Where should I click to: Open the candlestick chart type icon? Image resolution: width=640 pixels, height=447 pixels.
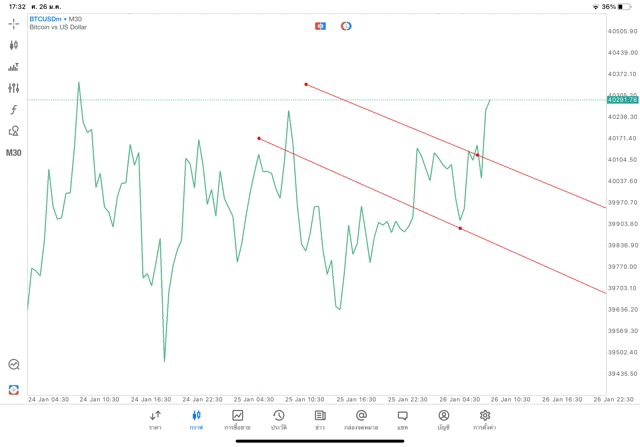[14, 45]
